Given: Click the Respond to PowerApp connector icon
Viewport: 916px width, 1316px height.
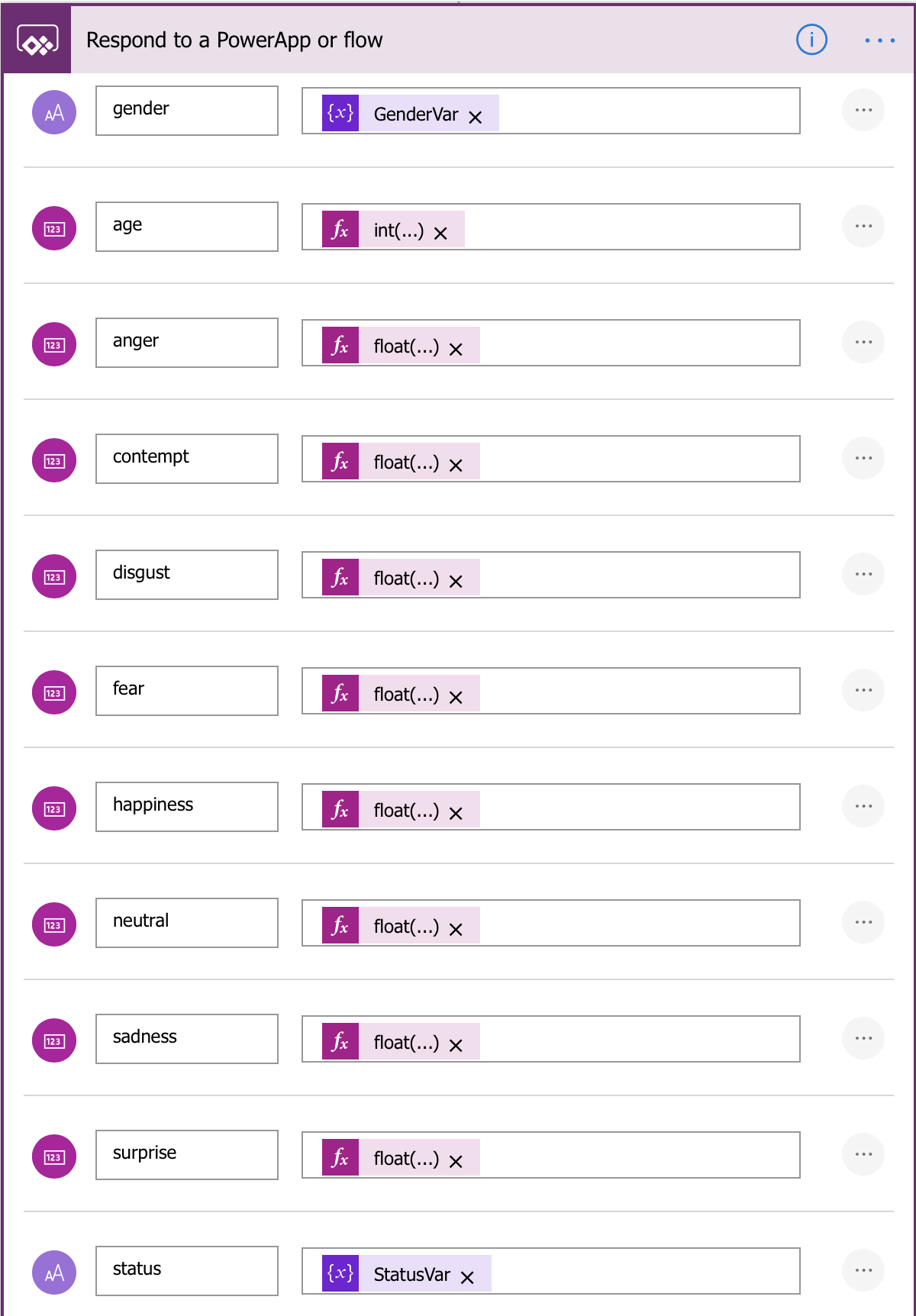Looking at the screenshot, I should tap(37, 40).
